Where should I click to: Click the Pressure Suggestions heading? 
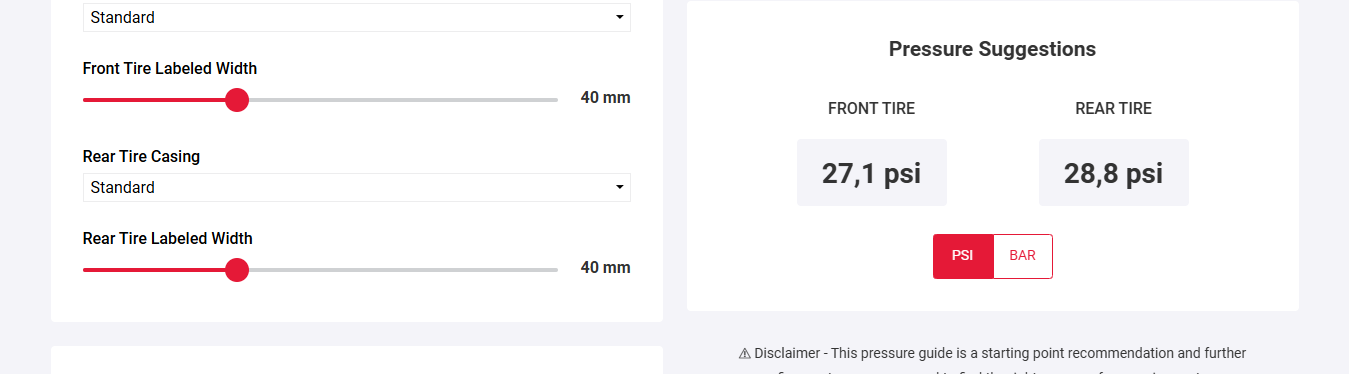[x=992, y=49]
